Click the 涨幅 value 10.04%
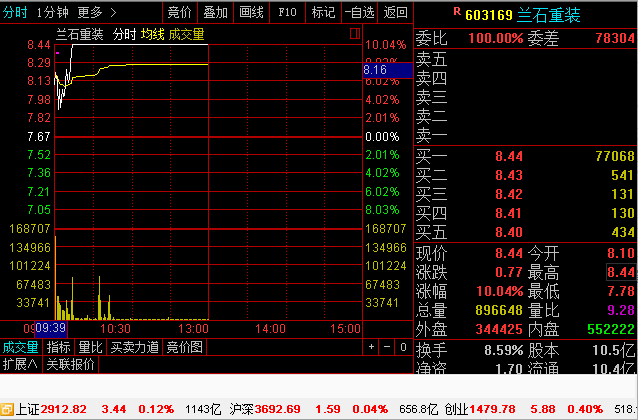This screenshot has height=420, width=638. (x=500, y=291)
